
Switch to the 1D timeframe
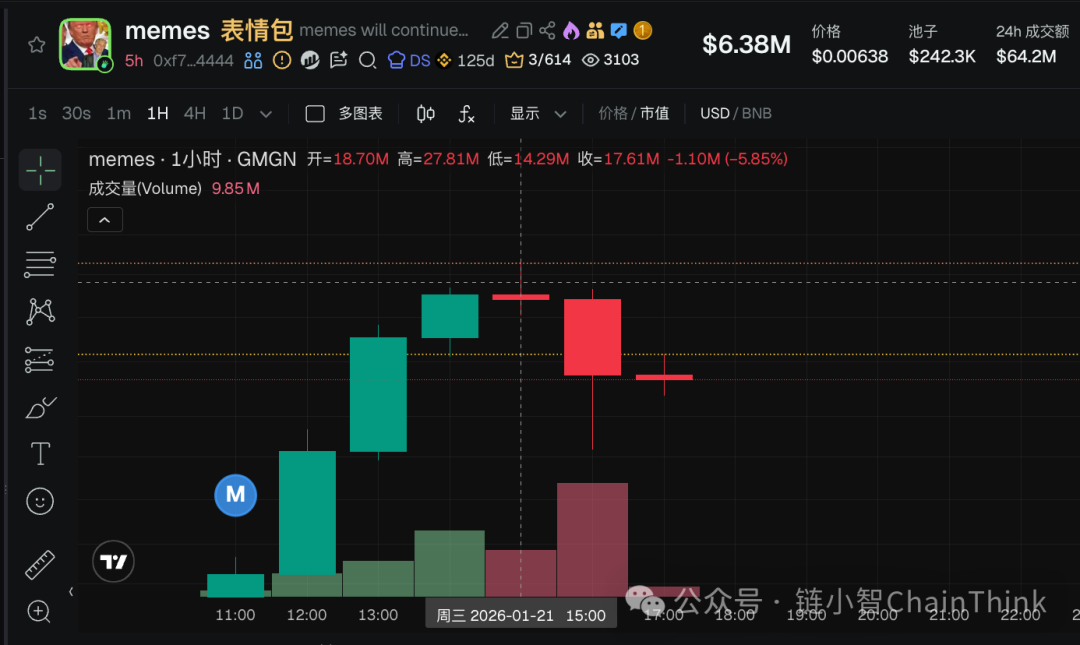point(232,114)
